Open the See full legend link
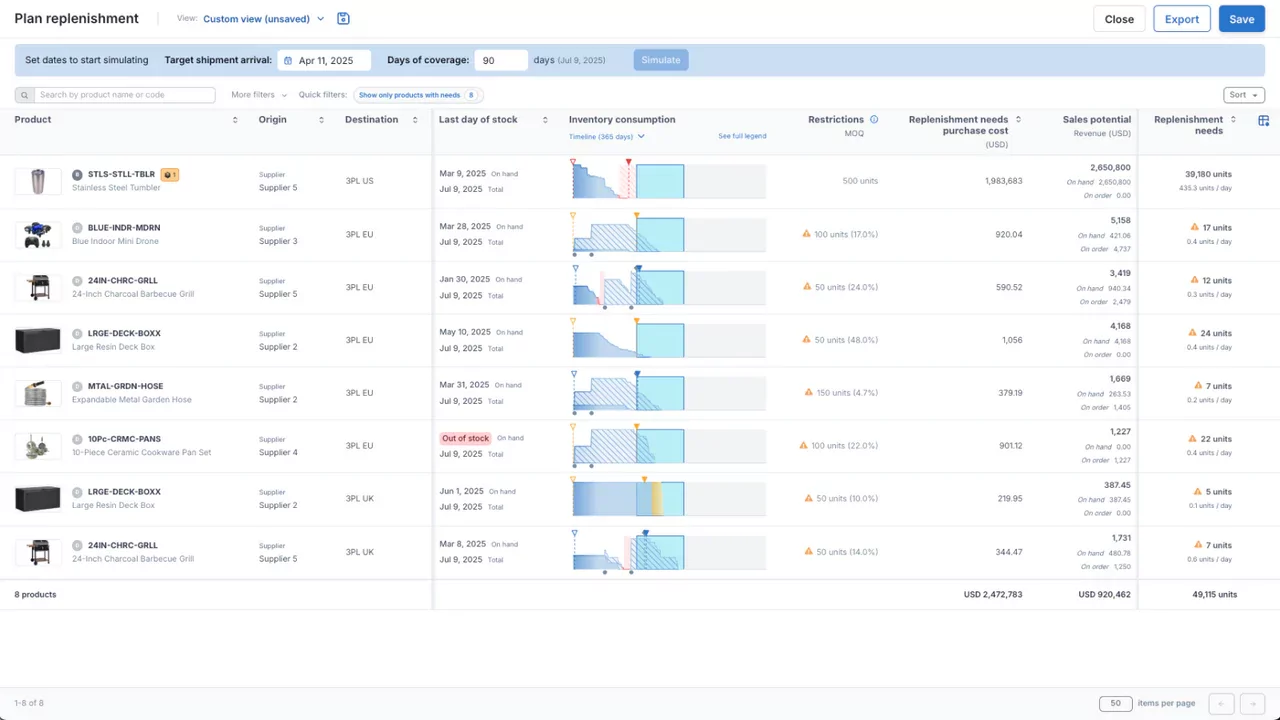Screen dimensions: 1280x720 (742, 136)
